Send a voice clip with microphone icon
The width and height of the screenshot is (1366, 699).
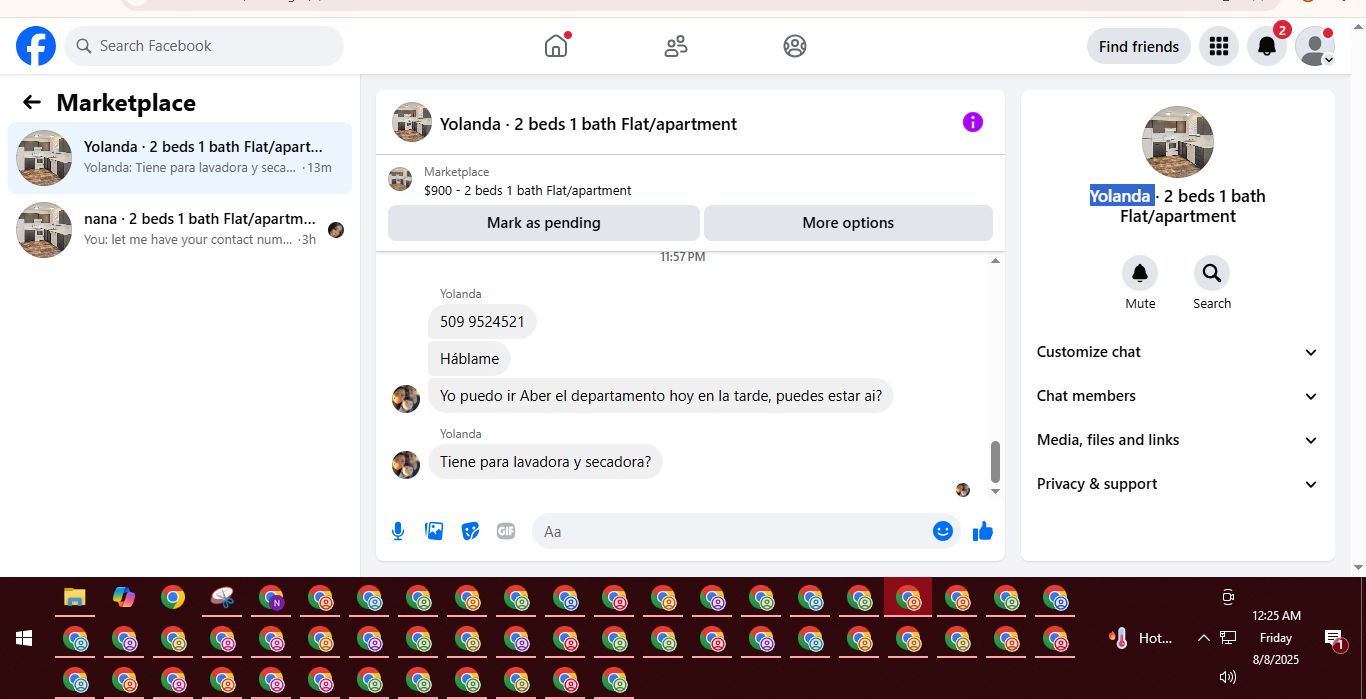pyautogui.click(x=398, y=531)
